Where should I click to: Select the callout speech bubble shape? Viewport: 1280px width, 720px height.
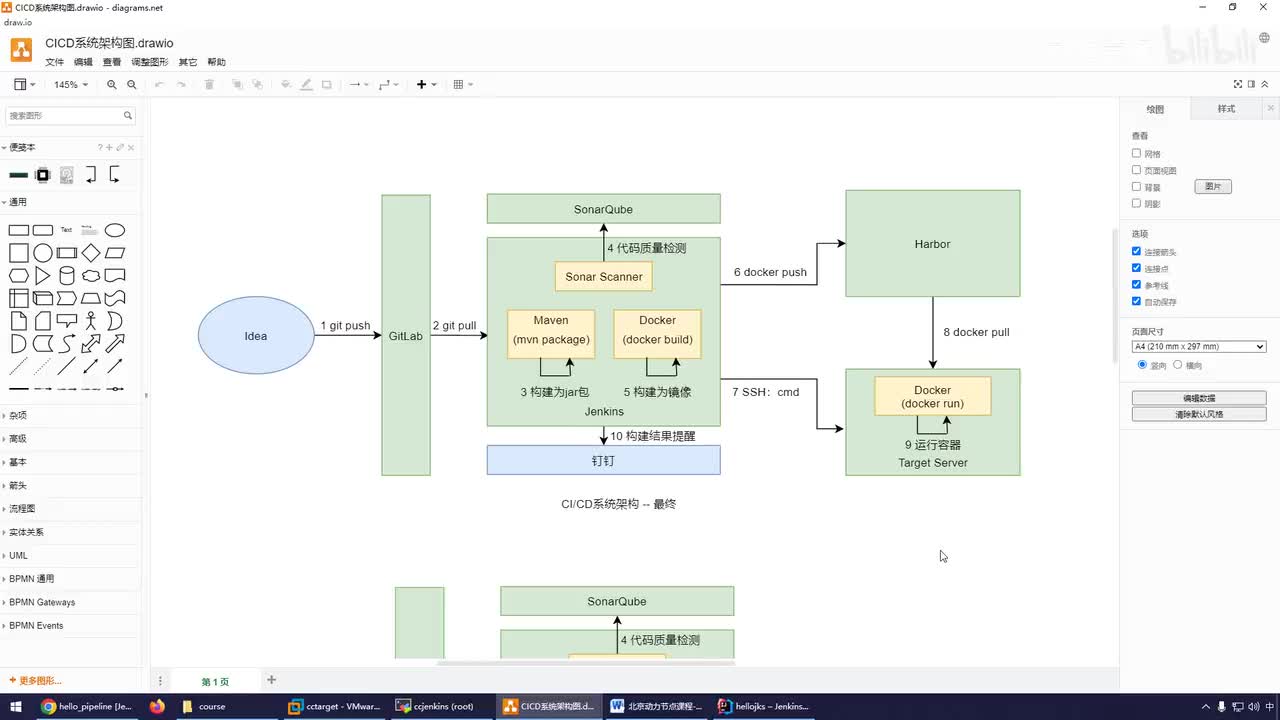click(67, 321)
